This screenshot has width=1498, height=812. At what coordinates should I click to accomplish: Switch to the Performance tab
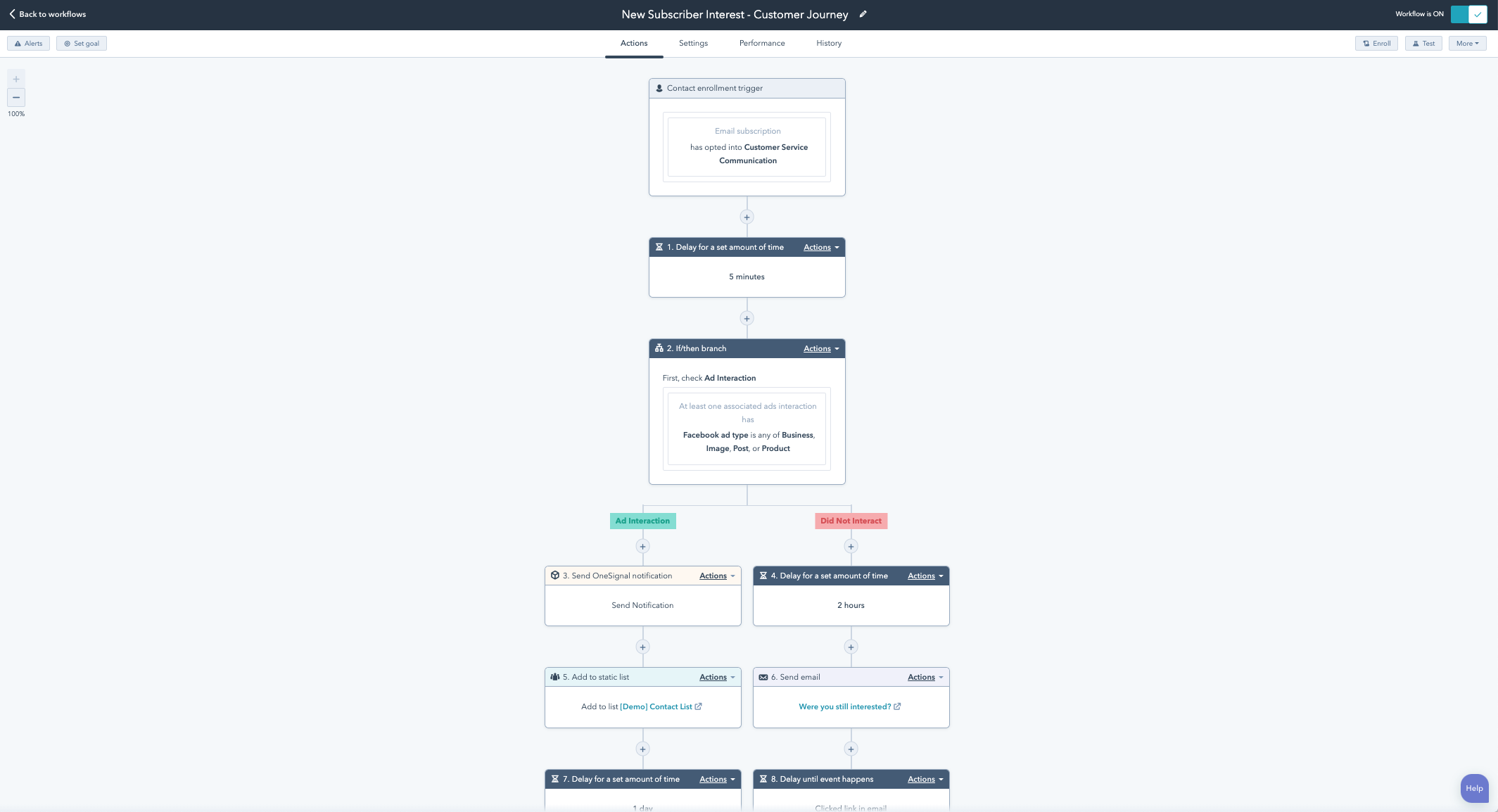(762, 44)
